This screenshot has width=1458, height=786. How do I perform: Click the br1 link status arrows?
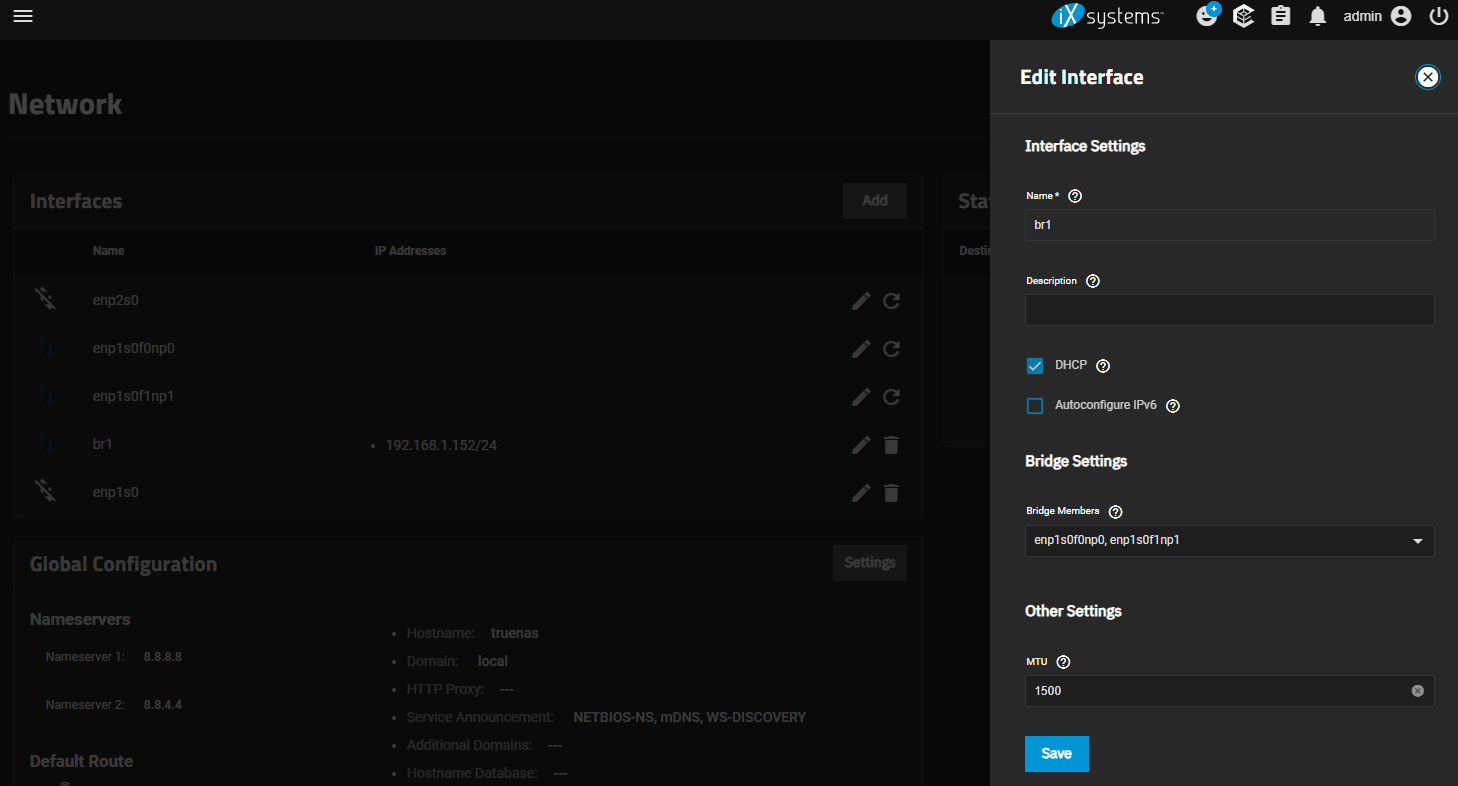coord(46,443)
